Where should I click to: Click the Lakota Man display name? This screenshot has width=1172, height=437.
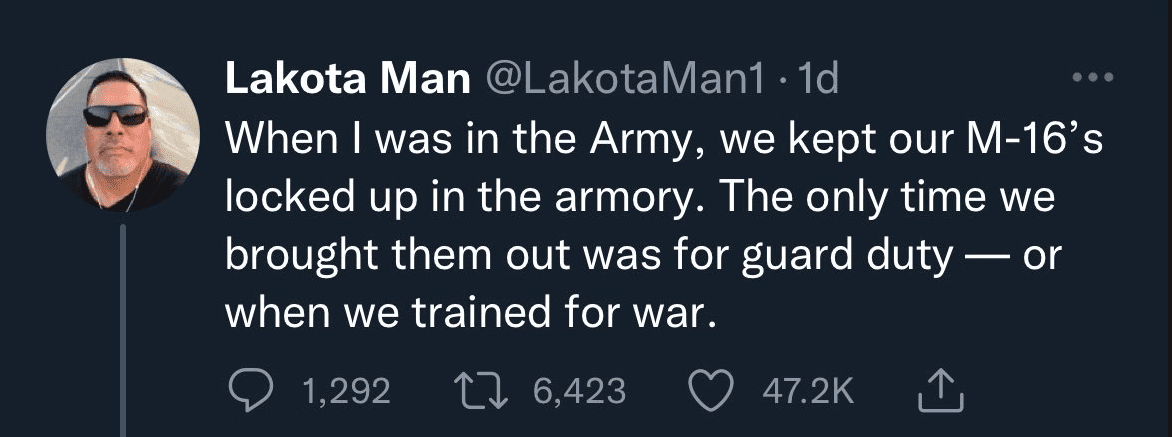coord(348,79)
